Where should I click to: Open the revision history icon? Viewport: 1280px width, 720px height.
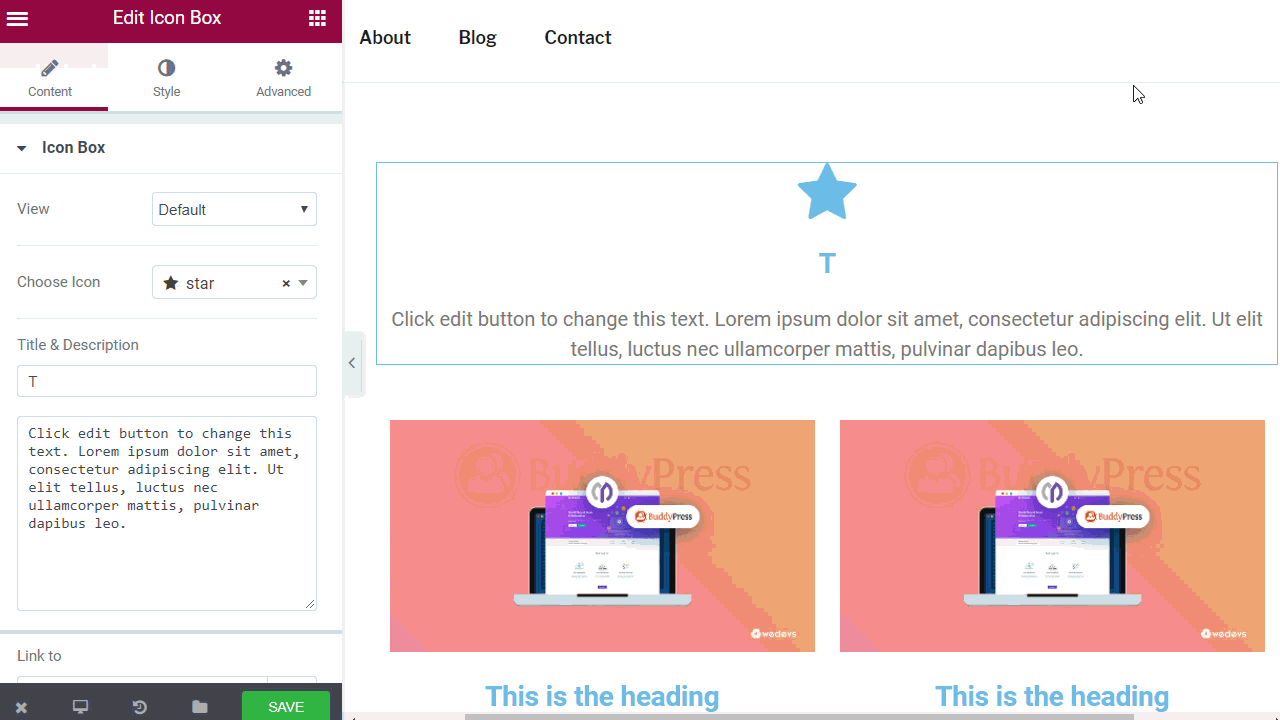140,707
